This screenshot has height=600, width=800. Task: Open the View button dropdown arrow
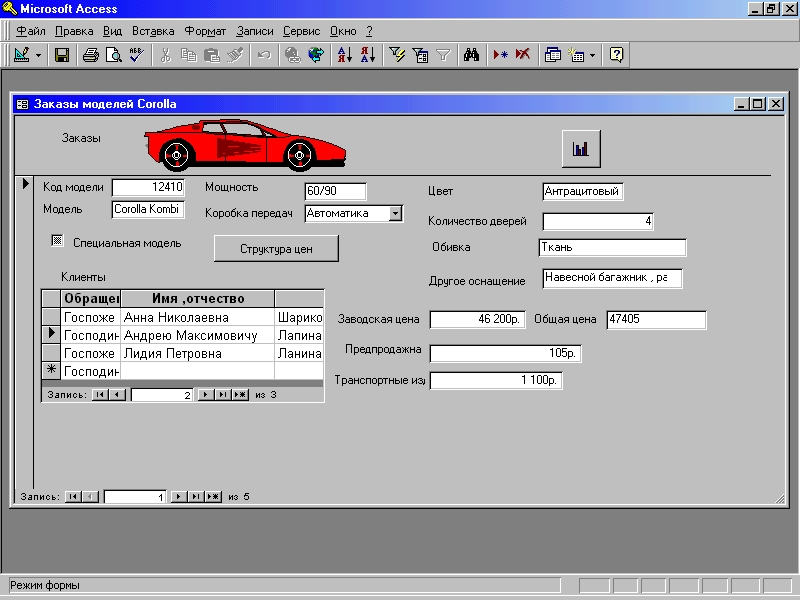(x=38, y=55)
